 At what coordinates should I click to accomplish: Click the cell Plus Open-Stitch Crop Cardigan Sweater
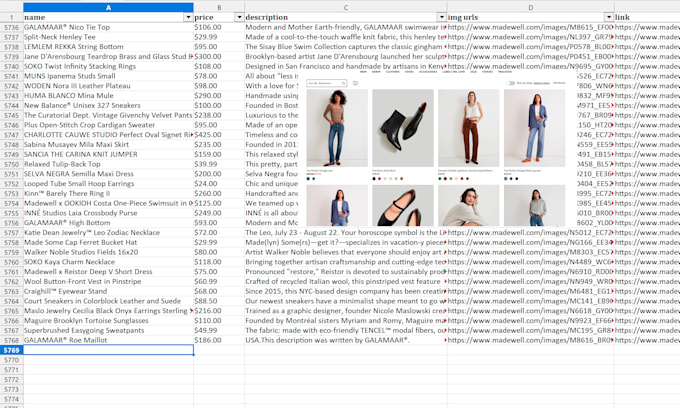108,125
